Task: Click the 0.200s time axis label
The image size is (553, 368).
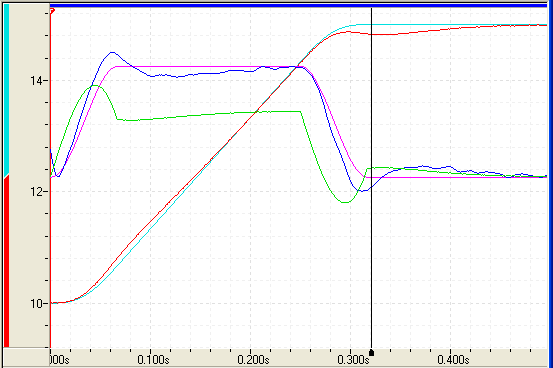Action: click(253, 360)
